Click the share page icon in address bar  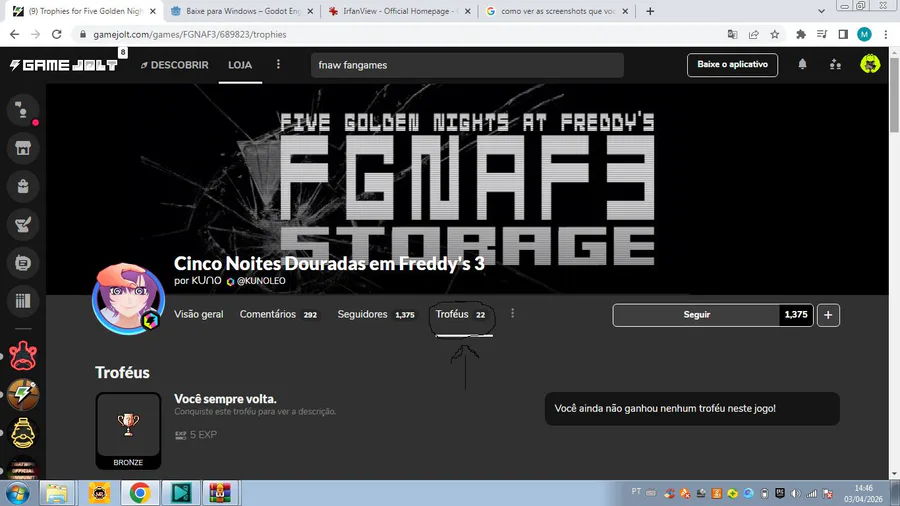click(754, 34)
